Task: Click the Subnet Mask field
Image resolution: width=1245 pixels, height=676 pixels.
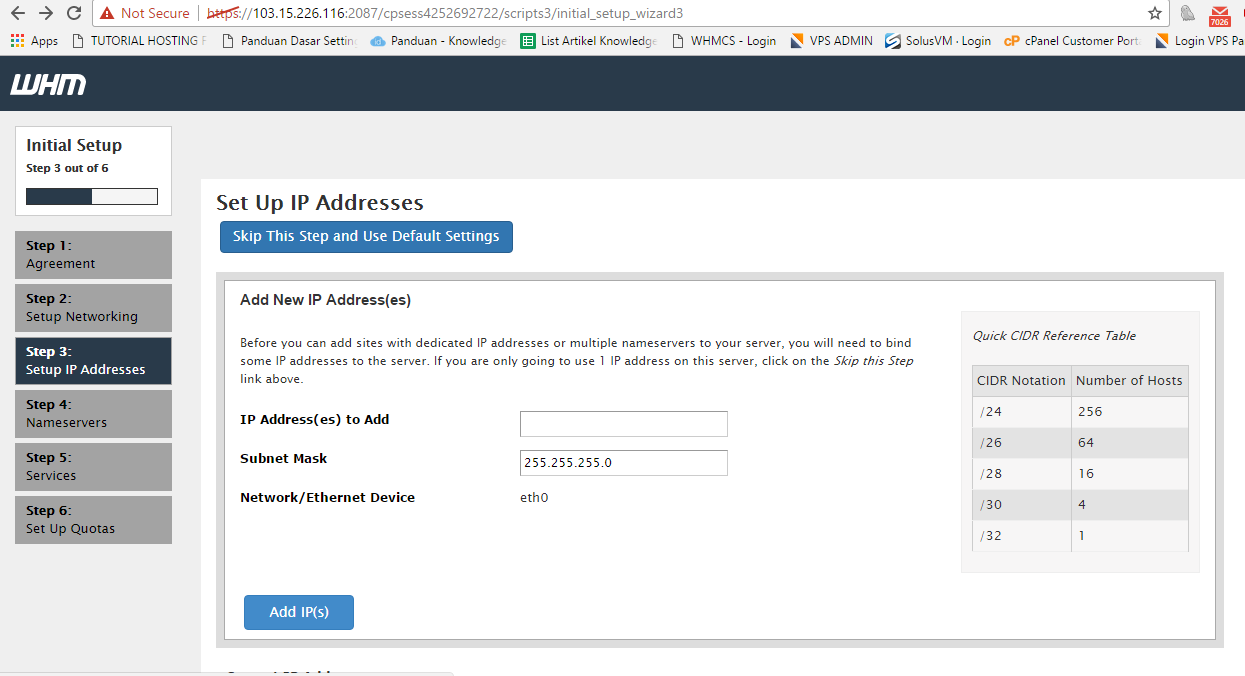Action: point(623,462)
